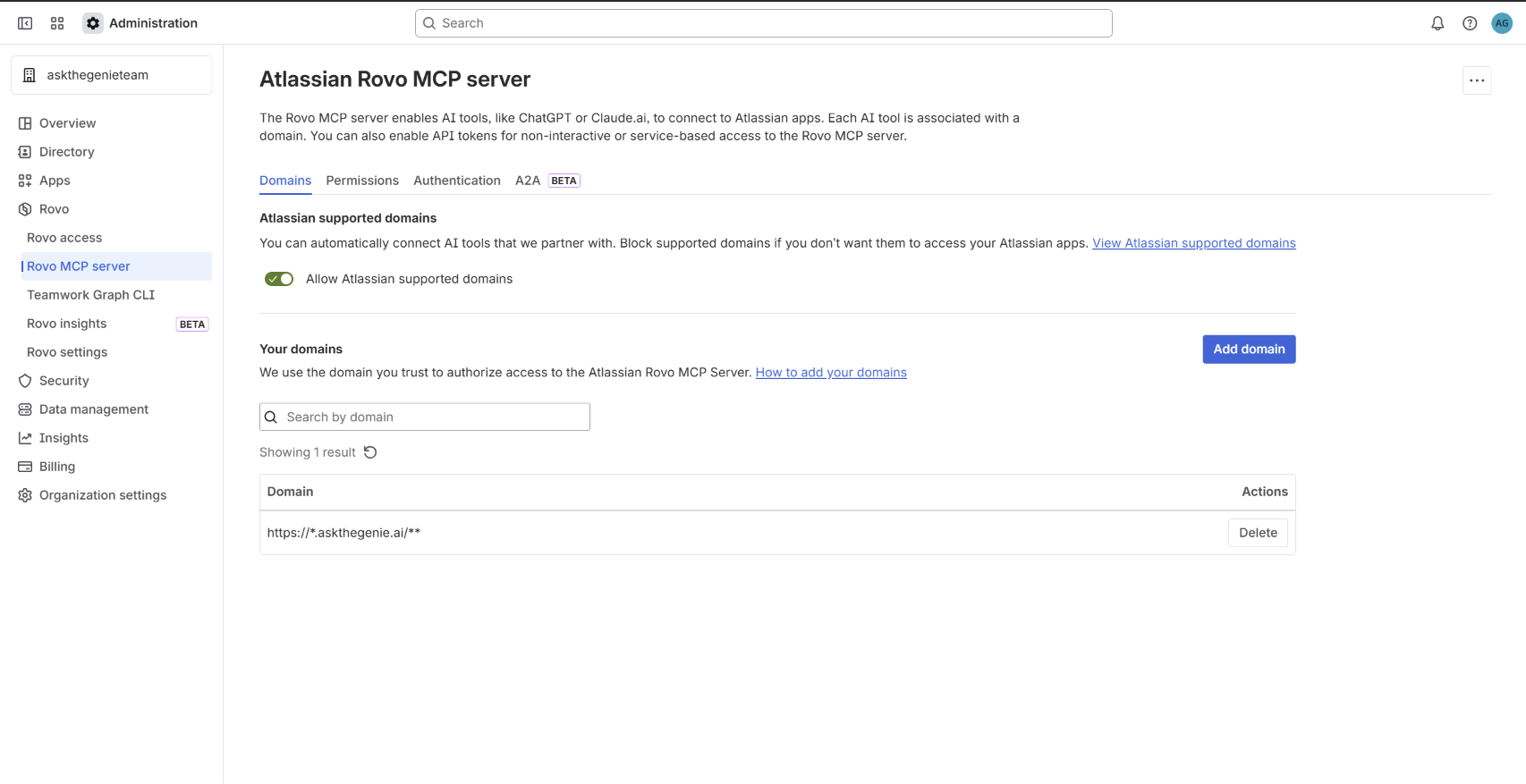Select the askthegenieteam organization selector

tap(112, 75)
